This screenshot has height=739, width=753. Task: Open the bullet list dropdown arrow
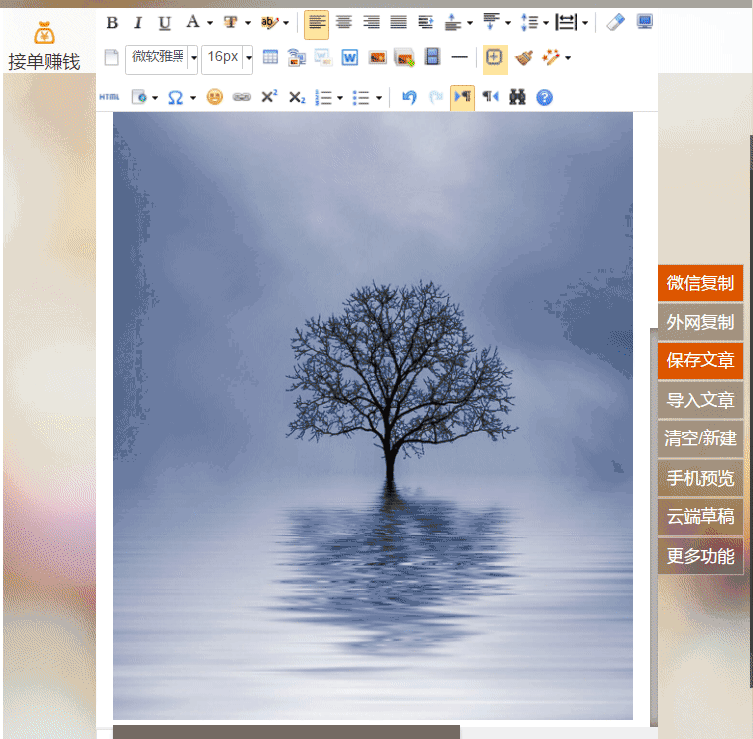point(379,97)
